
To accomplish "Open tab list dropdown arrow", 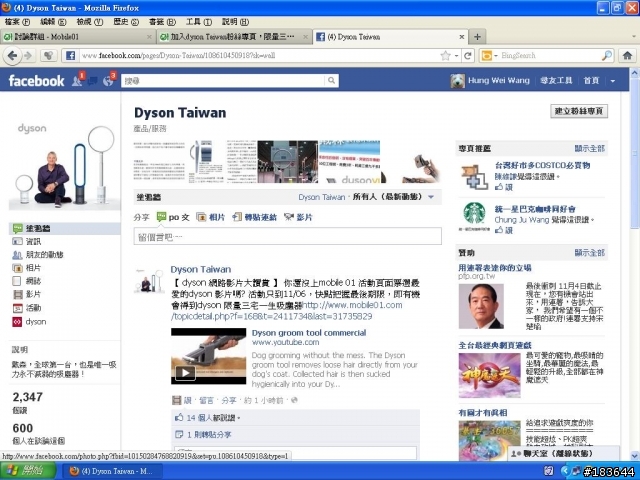I will click(x=634, y=37).
